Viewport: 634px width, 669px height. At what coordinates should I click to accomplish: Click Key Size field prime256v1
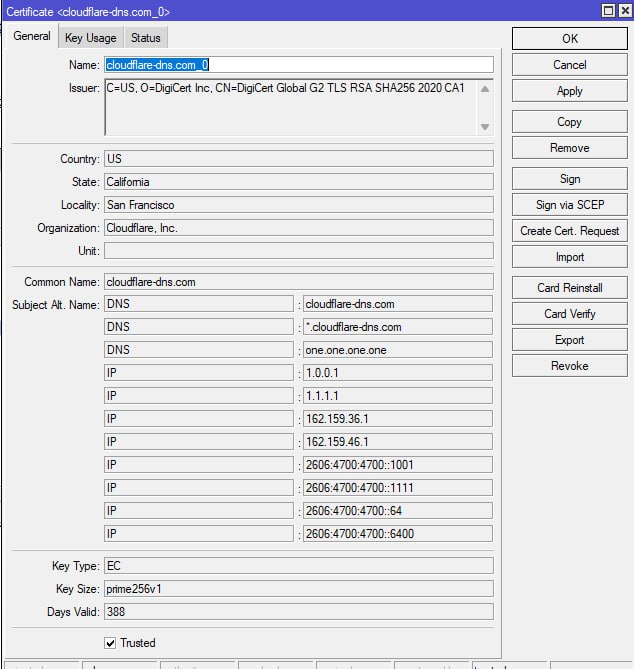click(x=299, y=589)
